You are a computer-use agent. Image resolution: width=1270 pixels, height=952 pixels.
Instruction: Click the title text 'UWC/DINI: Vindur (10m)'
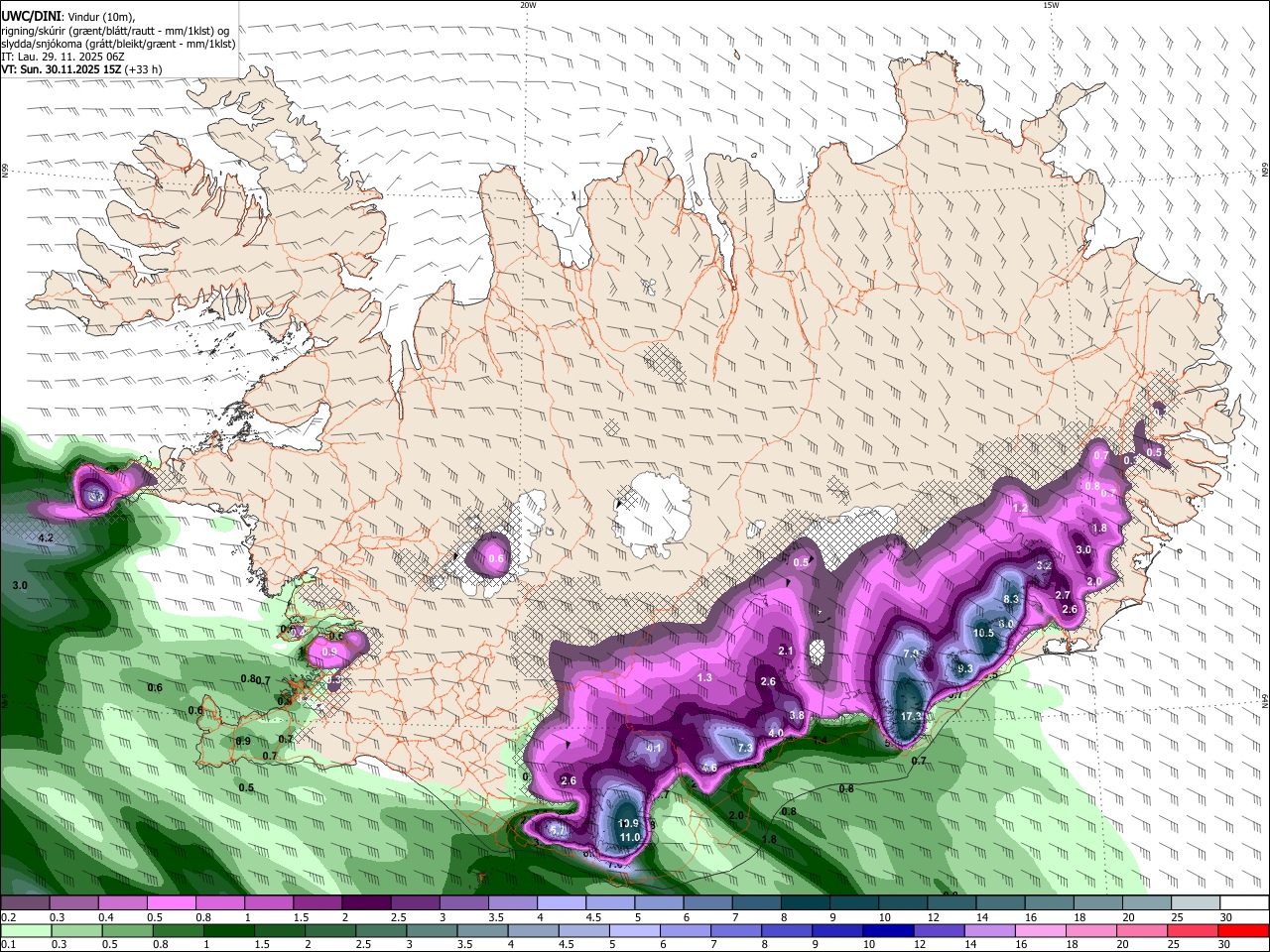67,17
